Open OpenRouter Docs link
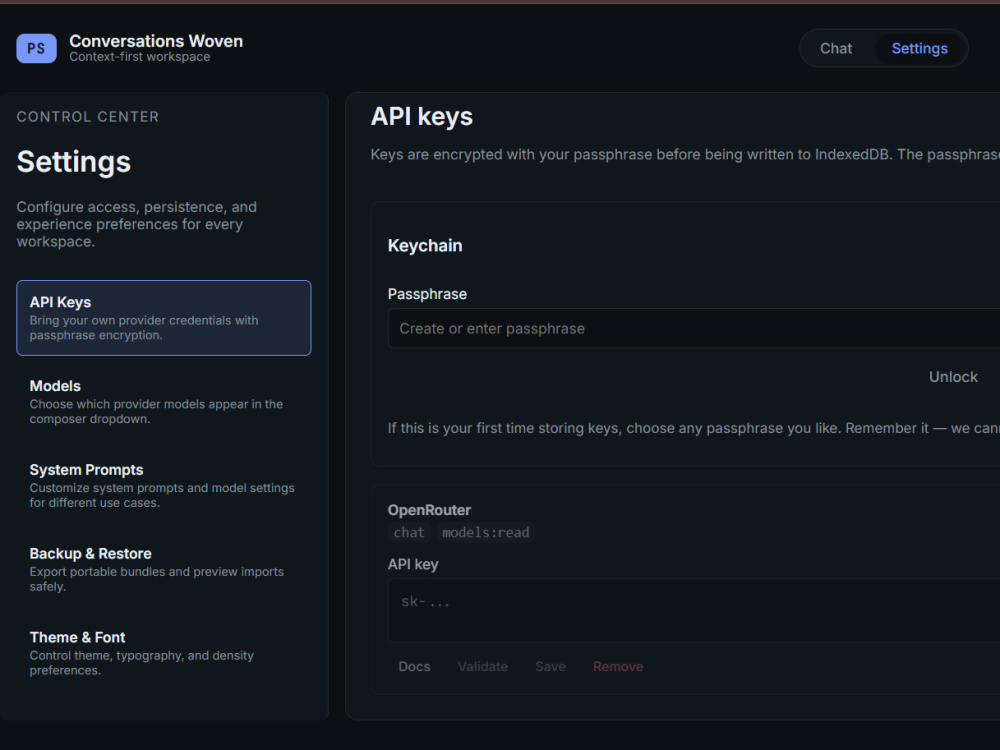This screenshot has width=1000, height=750. (415, 666)
